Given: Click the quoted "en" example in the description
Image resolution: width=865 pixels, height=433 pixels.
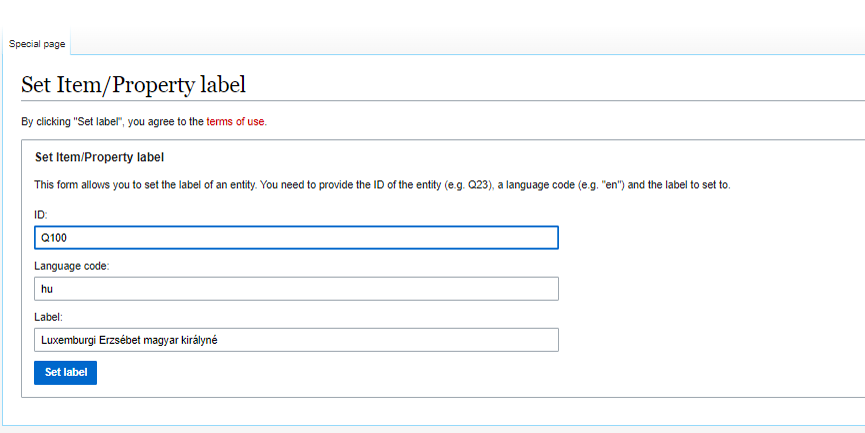Looking at the screenshot, I should pos(610,185).
